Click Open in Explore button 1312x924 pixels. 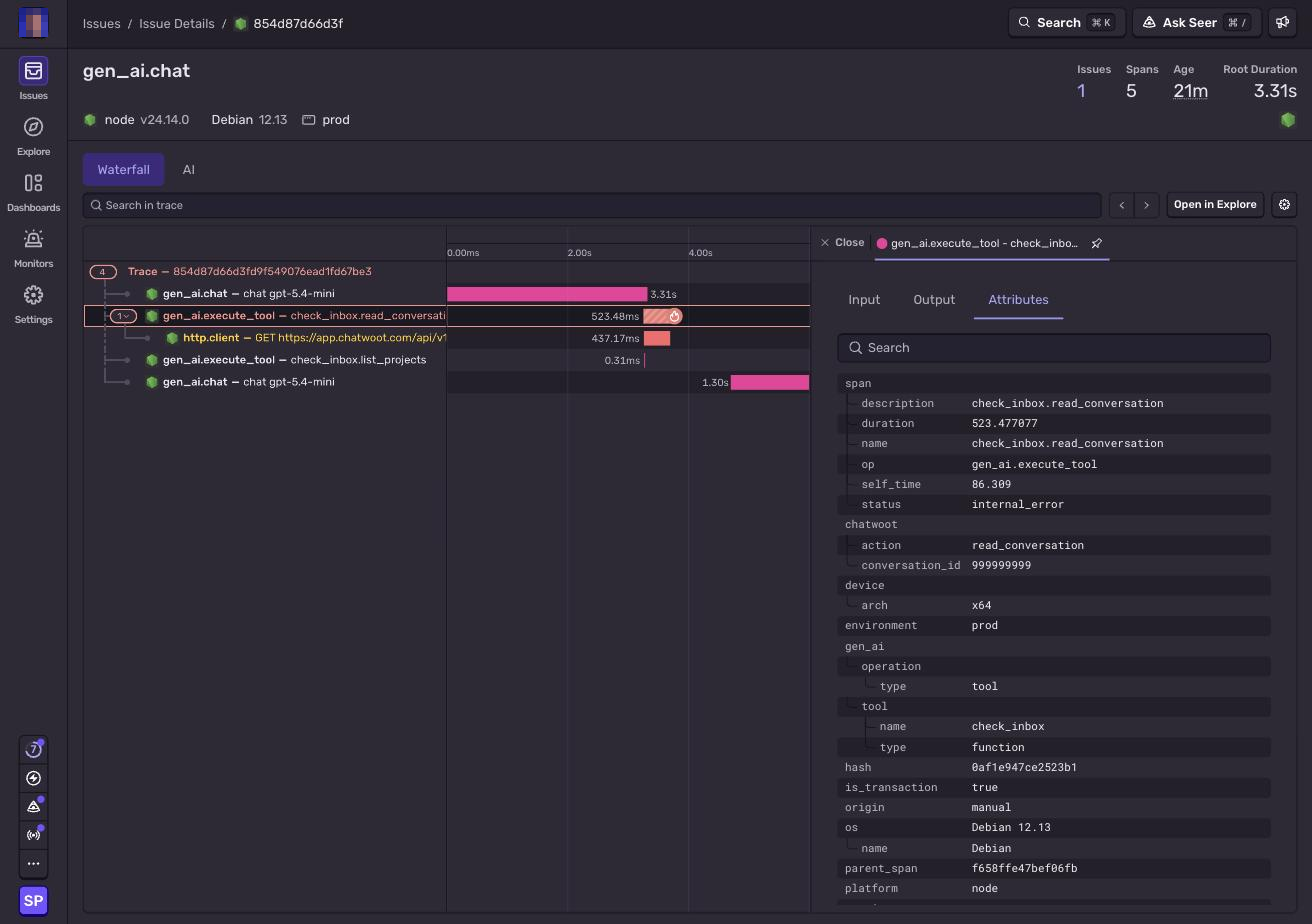click(1215, 205)
